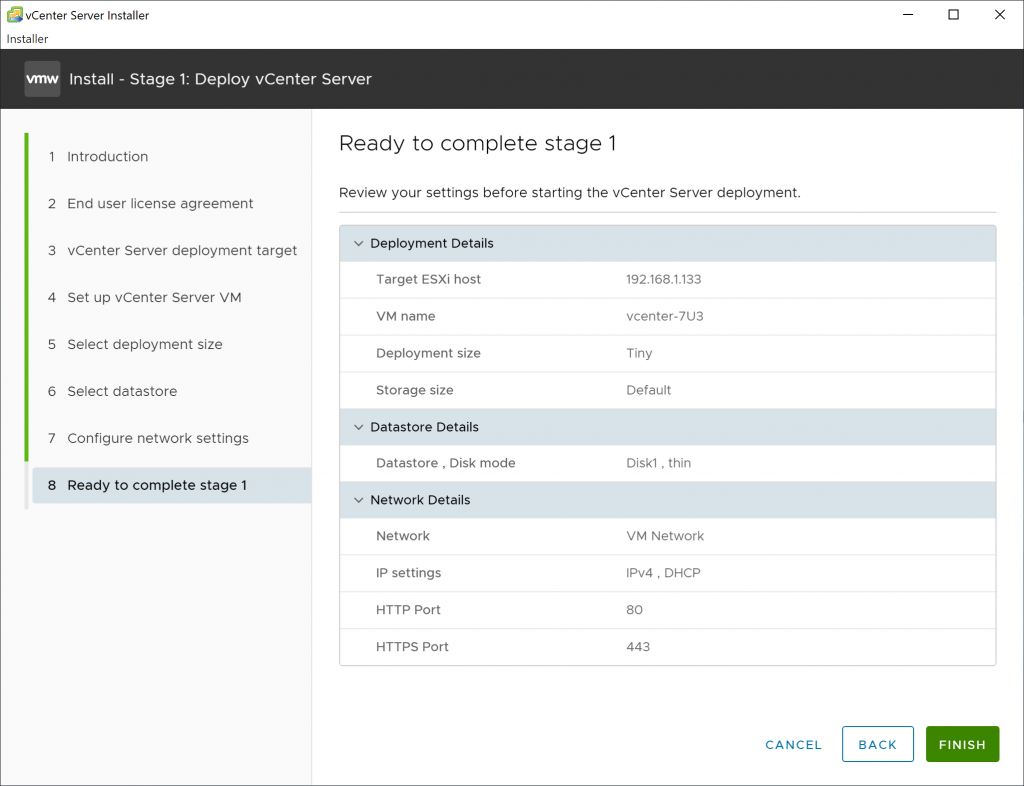Click the IP settings value IPv4 , DHCP
Viewport: 1024px width, 786px height.
click(663, 573)
